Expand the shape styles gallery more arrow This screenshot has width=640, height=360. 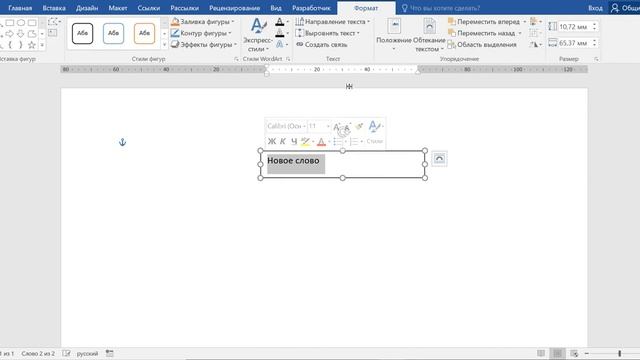point(164,44)
